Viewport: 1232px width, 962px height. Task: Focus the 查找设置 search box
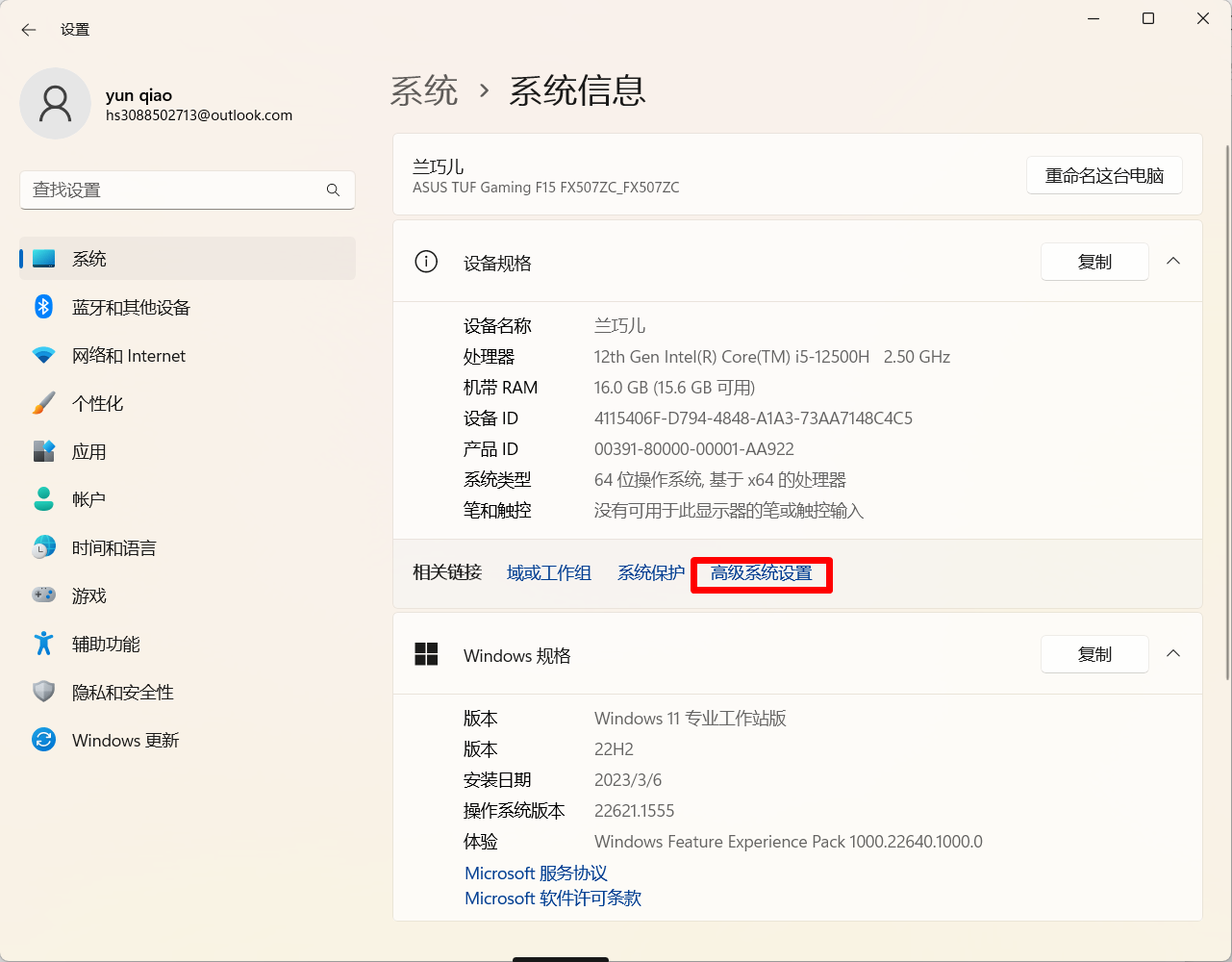[188, 190]
